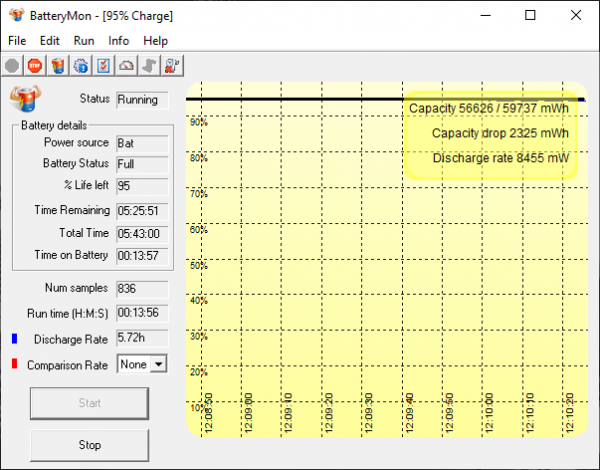Click the gauge meter toolbar icon

126,66
